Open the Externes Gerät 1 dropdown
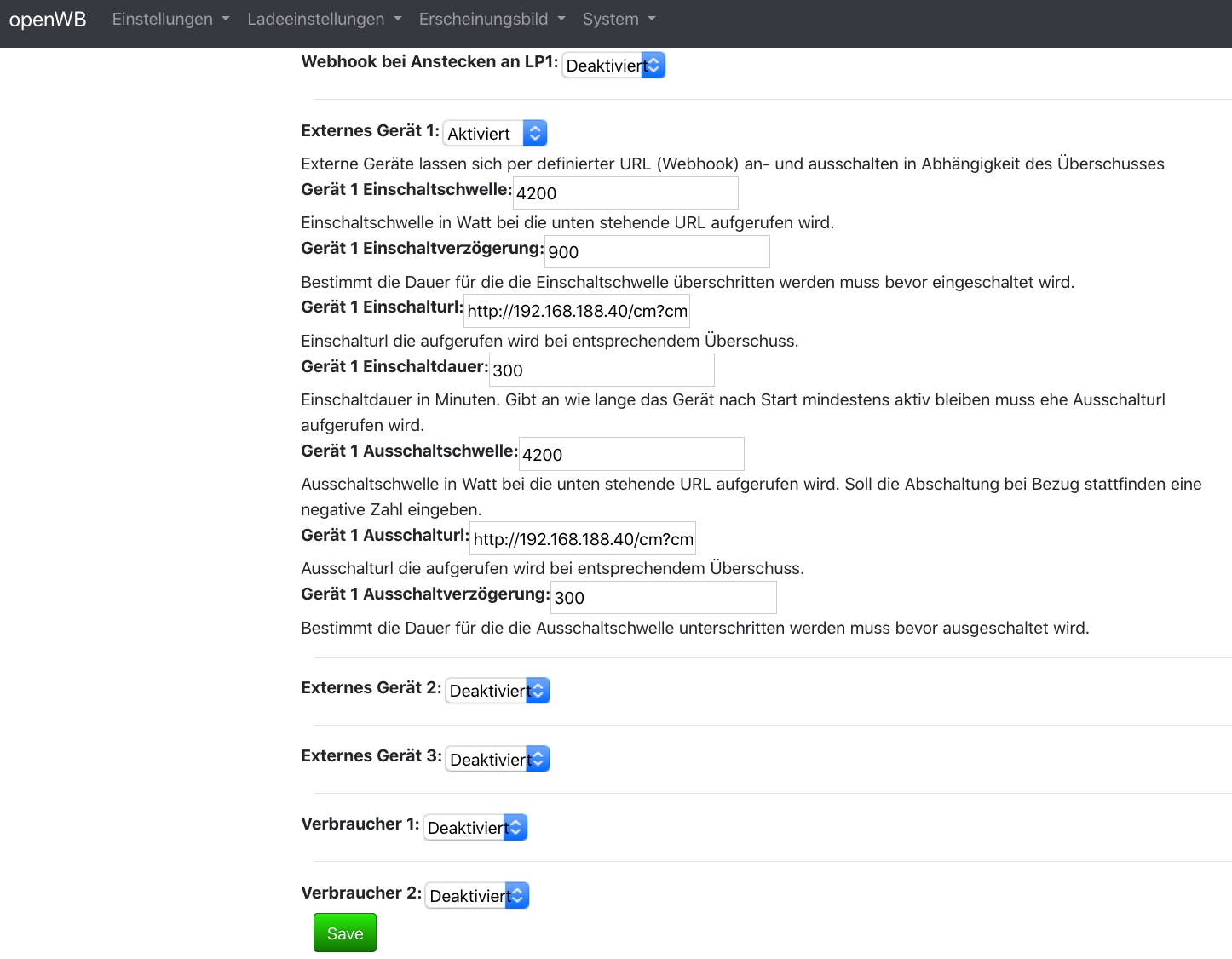The image size is (1232, 959). [x=495, y=134]
